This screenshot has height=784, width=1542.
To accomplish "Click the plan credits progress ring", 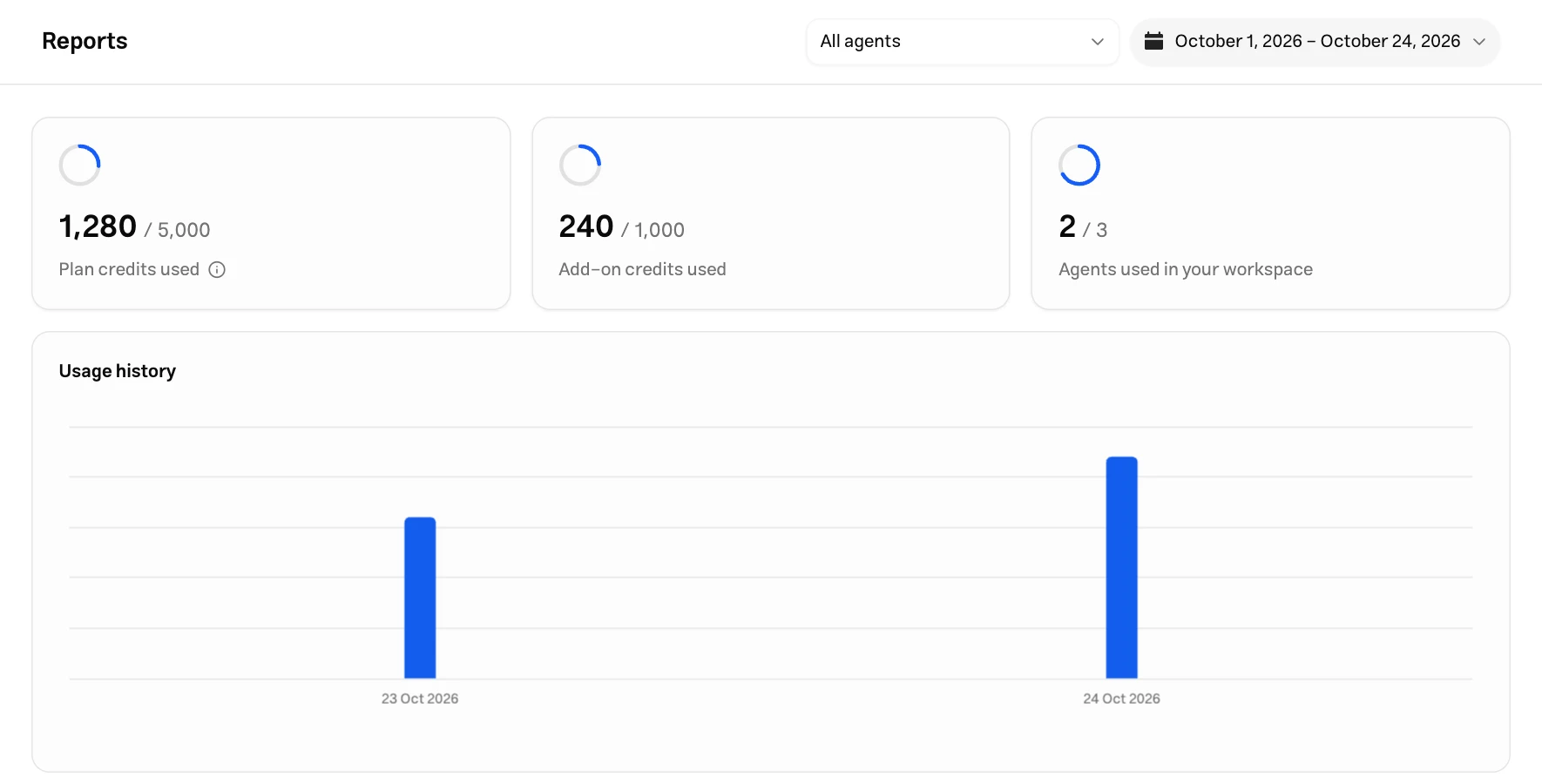I will [x=80, y=165].
